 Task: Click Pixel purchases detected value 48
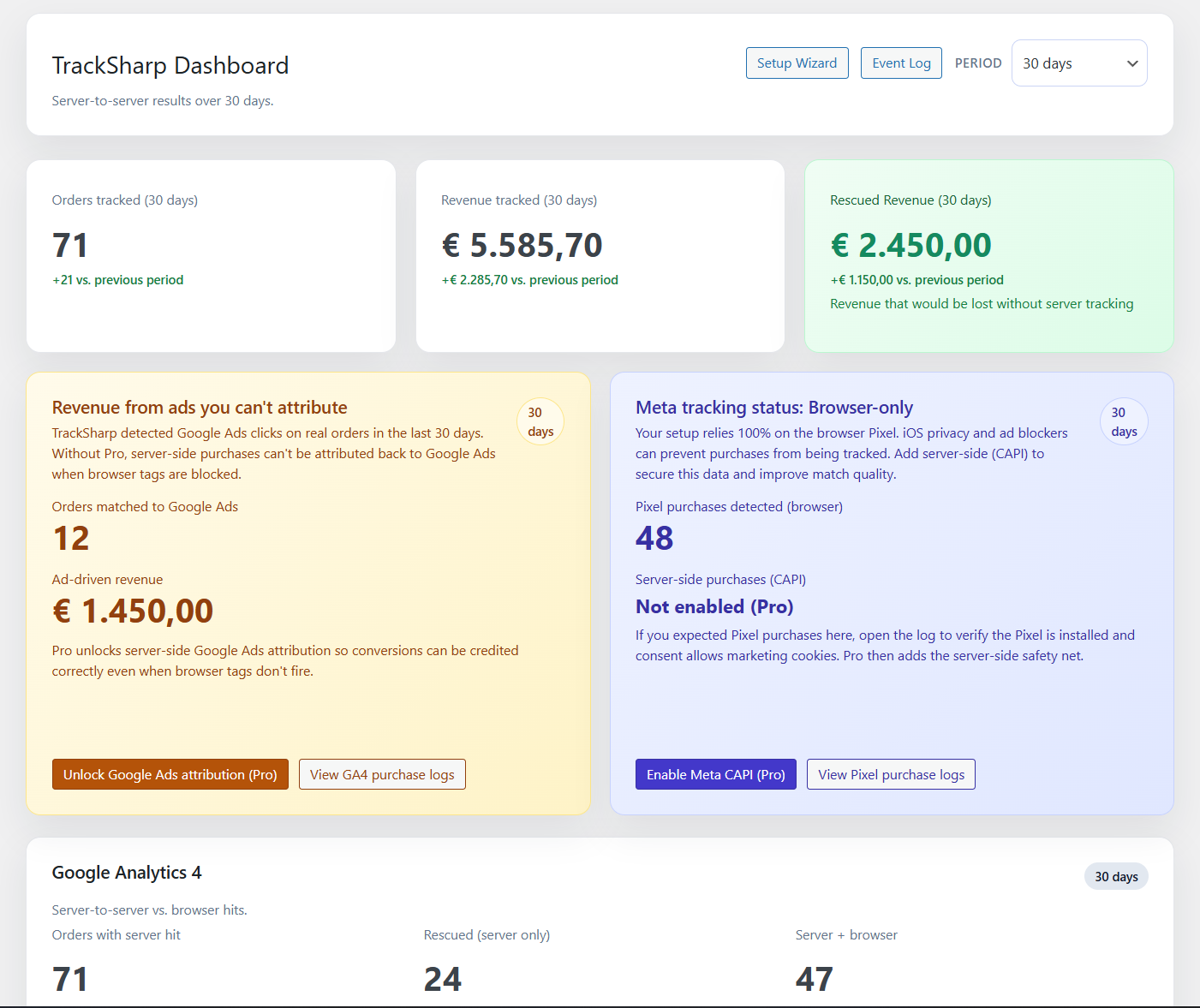pyautogui.click(x=654, y=539)
